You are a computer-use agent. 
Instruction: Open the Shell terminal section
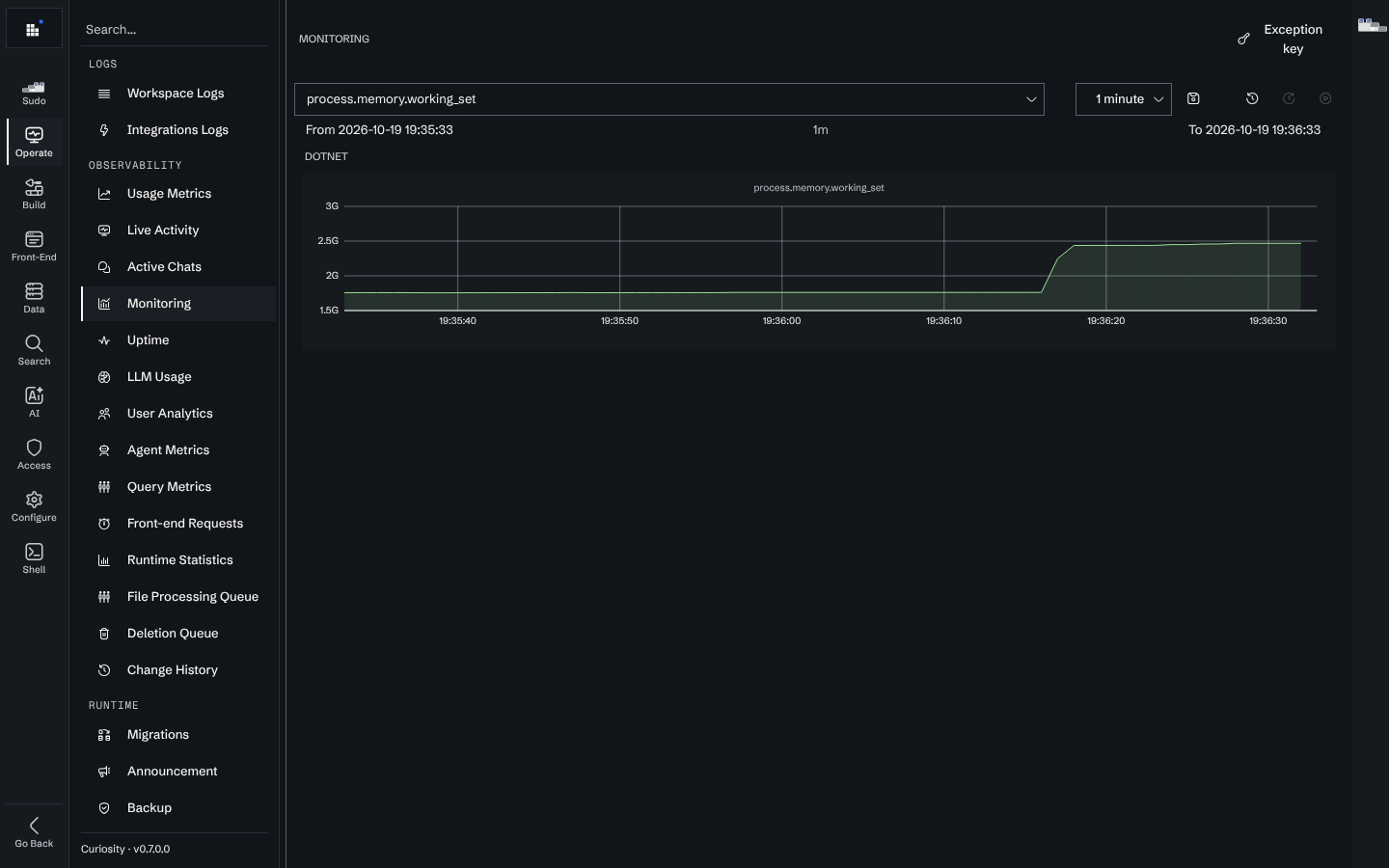[34, 559]
